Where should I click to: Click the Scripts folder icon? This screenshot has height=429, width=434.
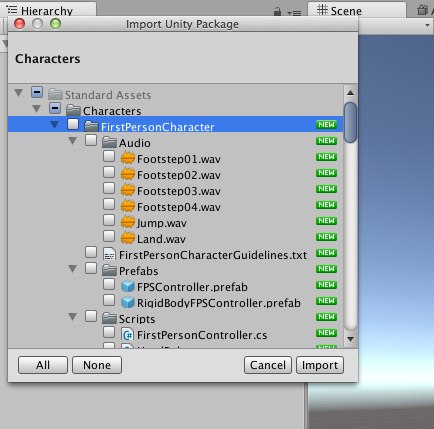click(109, 318)
